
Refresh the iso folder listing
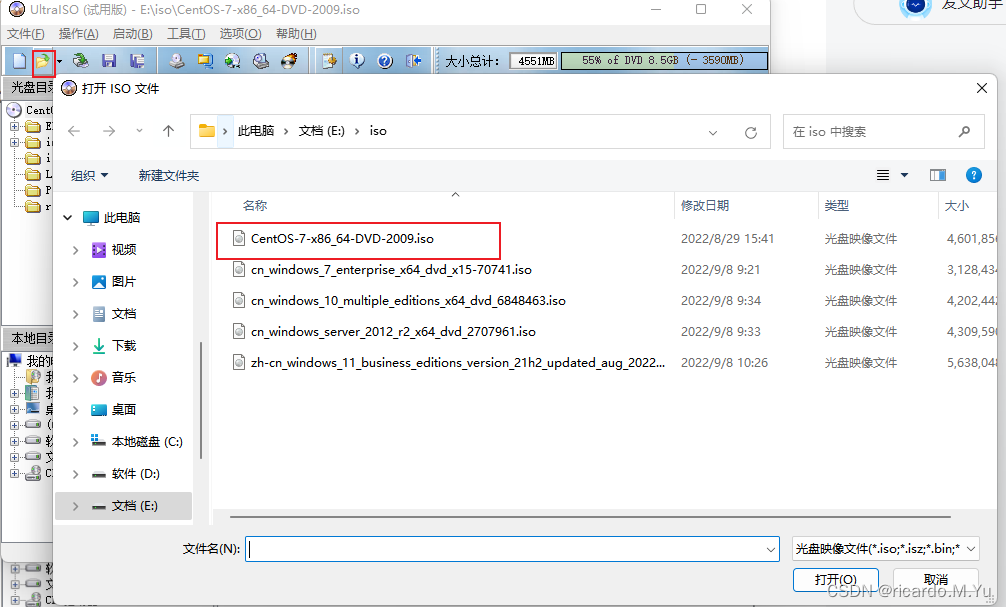751,132
